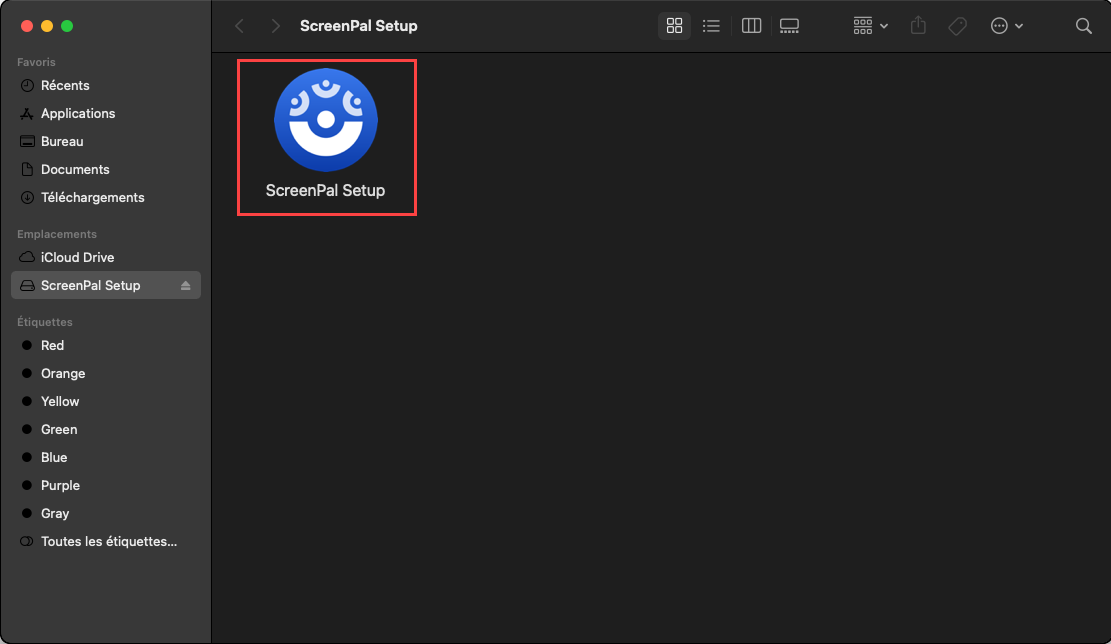Click the Étiquettes section header
This screenshot has height=644, width=1111.
45,322
